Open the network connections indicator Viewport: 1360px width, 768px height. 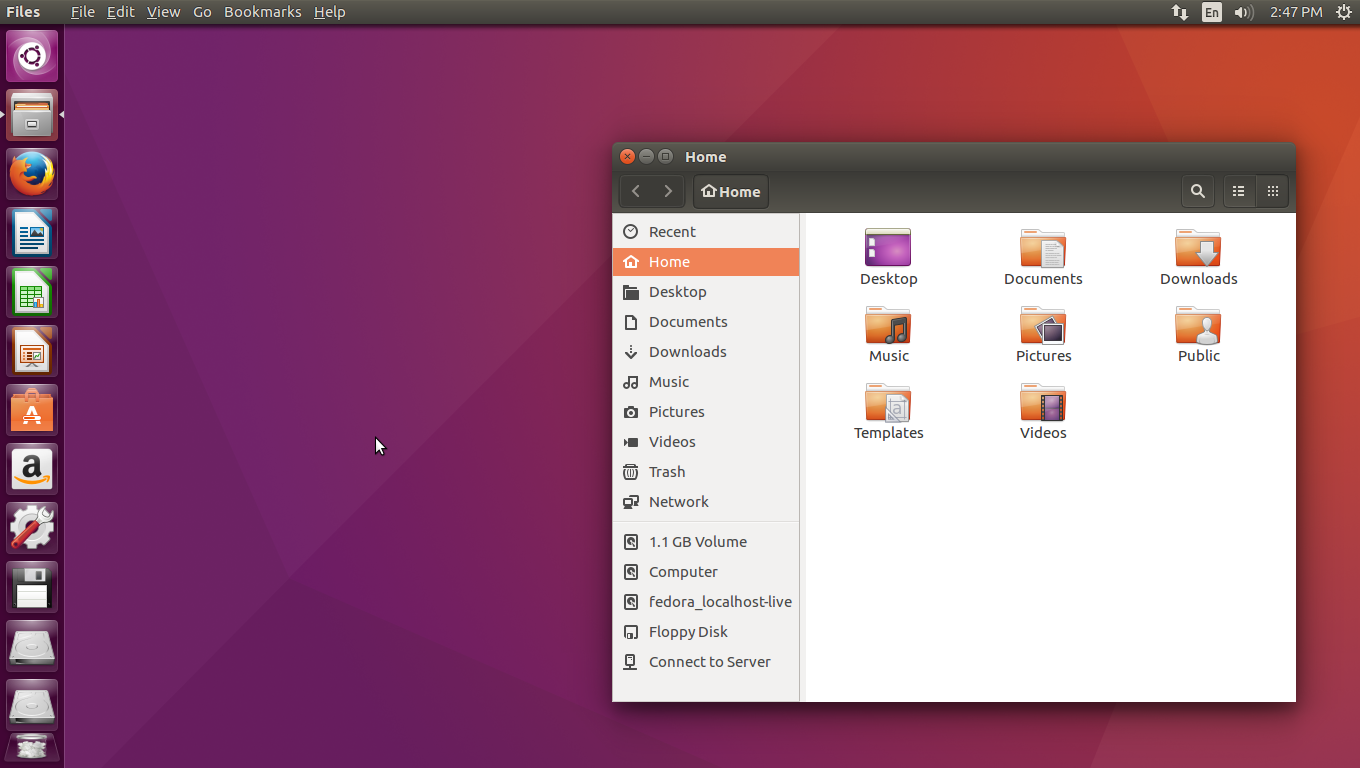tap(1180, 12)
